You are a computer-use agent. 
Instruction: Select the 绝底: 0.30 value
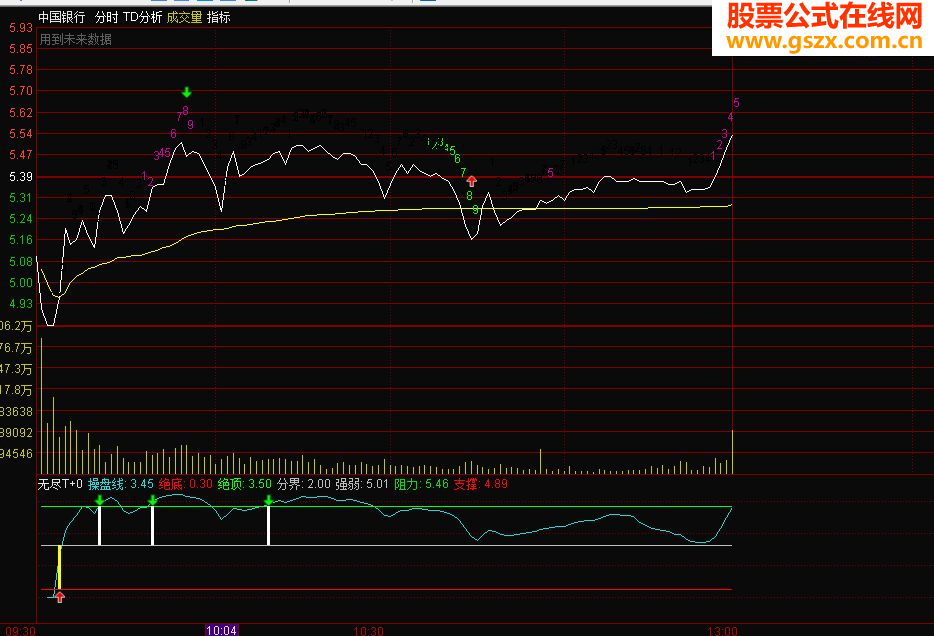click(x=185, y=484)
